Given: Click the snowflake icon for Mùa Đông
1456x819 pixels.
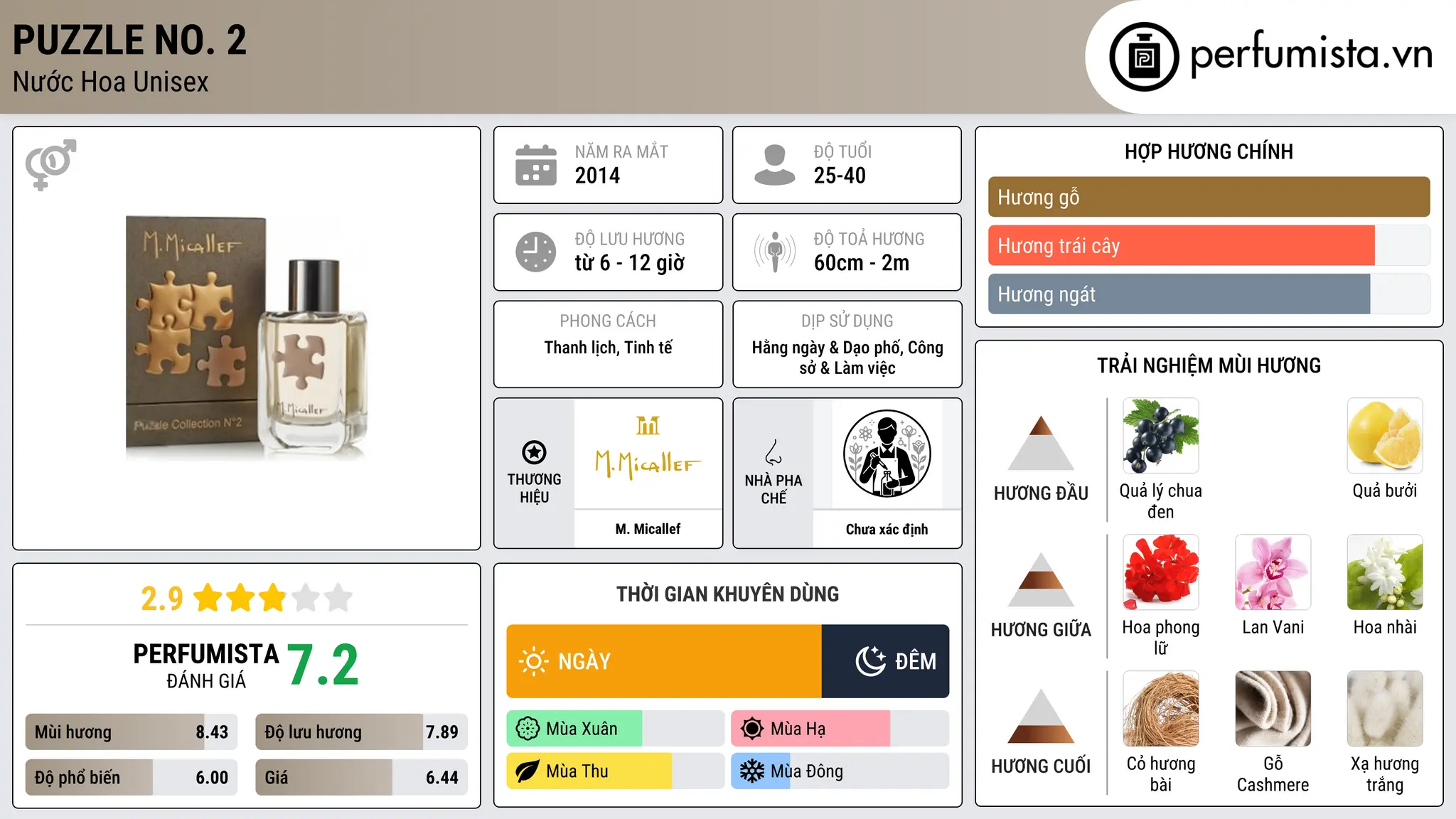Looking at the screenshot, I should click(752, 771).
